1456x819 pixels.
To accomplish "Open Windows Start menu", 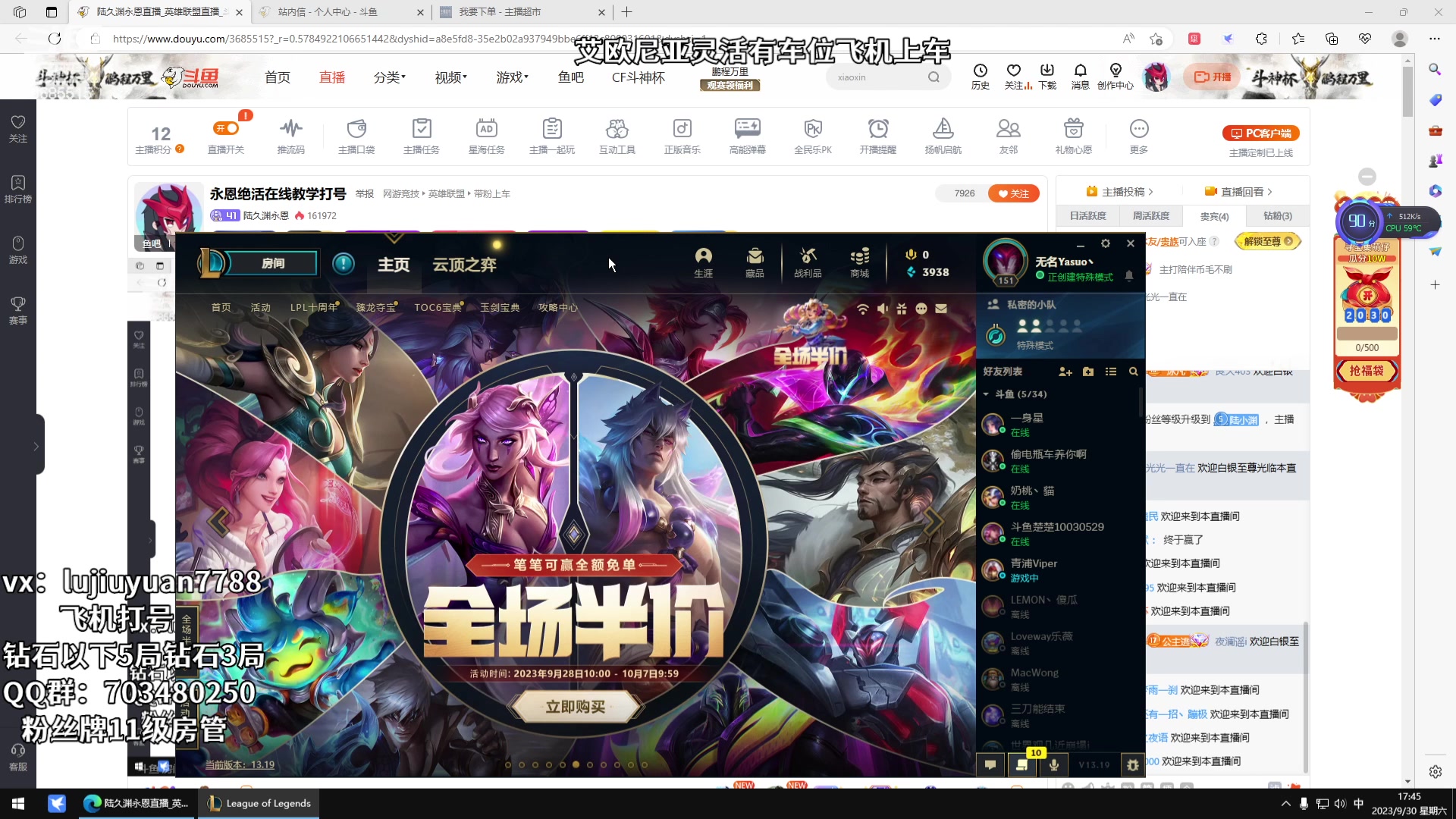I will click(18, 803).
